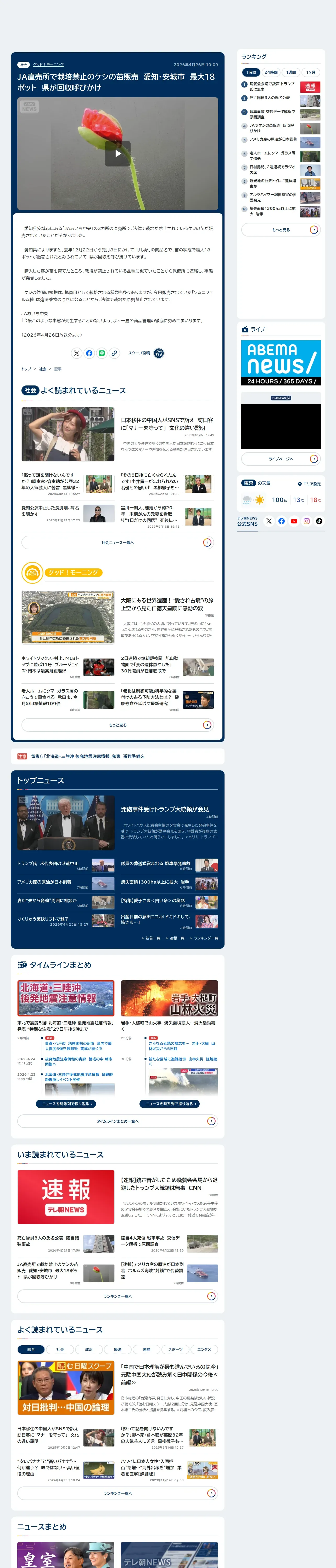Open the official Facebook page under 公式SNS
The image size is (336, 1568).
pyautogui.click(x=282, y=521)
